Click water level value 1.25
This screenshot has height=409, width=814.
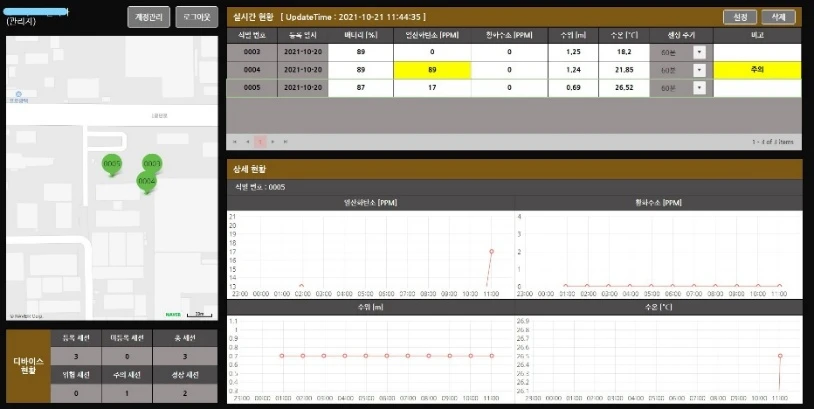click(x=573, y=52)
